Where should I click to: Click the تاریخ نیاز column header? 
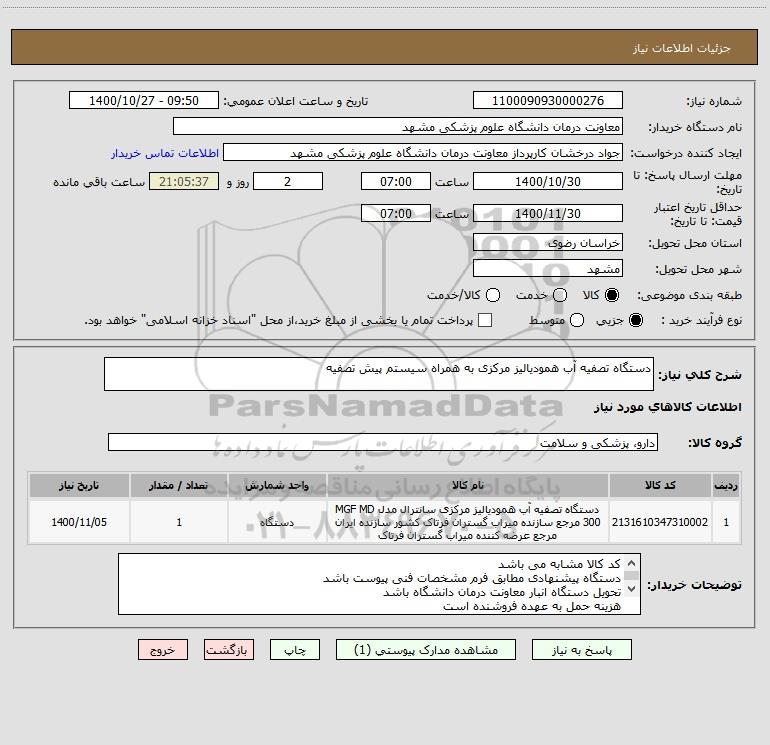pos(79,486)
